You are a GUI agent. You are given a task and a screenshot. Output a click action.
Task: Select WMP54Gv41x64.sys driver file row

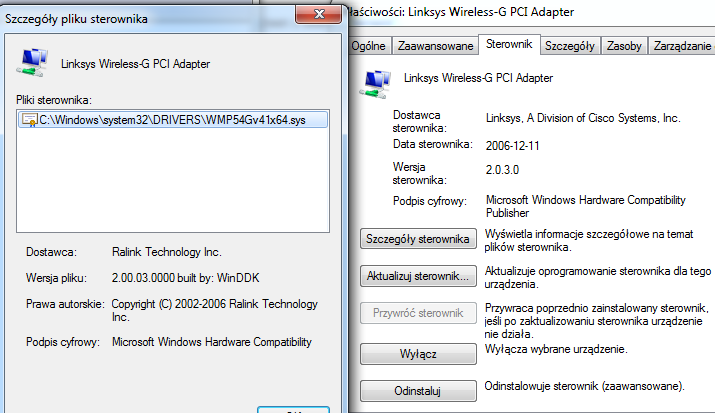coord(173,120)
